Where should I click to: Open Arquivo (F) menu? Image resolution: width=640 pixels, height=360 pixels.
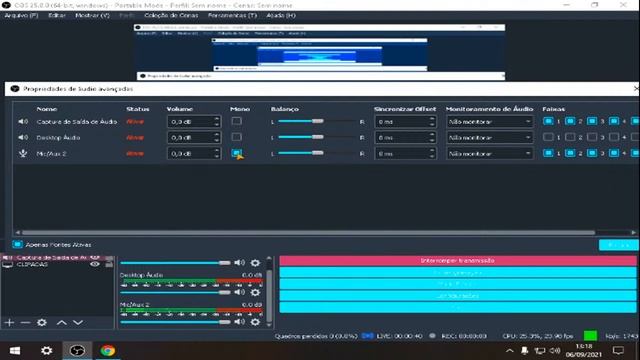21,15
